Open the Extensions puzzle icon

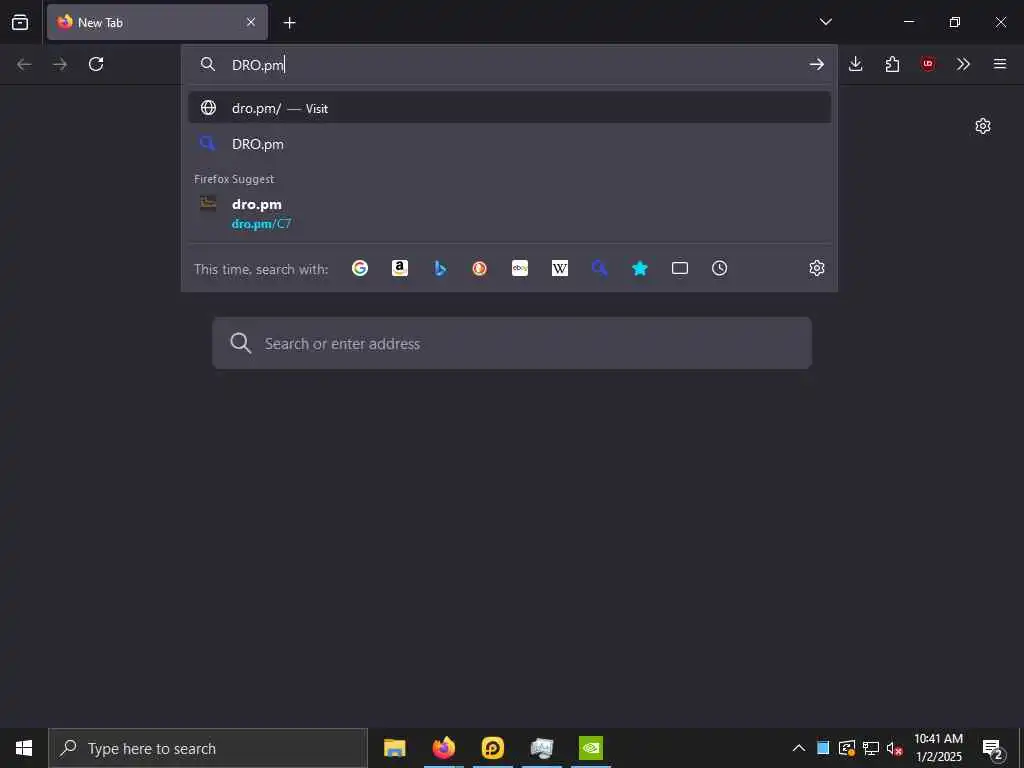pyautogui.click(x=892, y=64)
